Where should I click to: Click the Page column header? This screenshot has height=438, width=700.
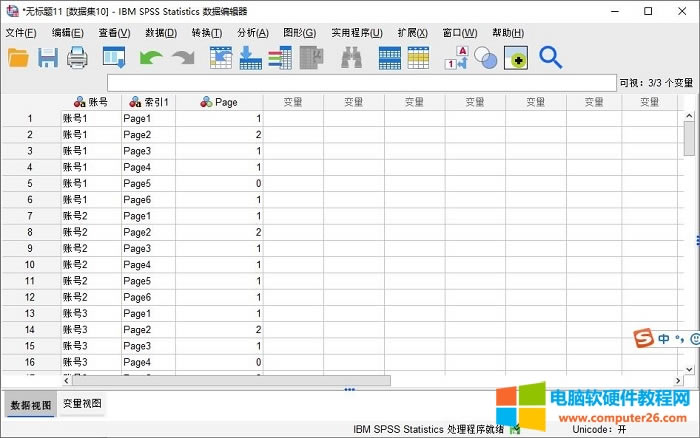click(x=219, y=102)
